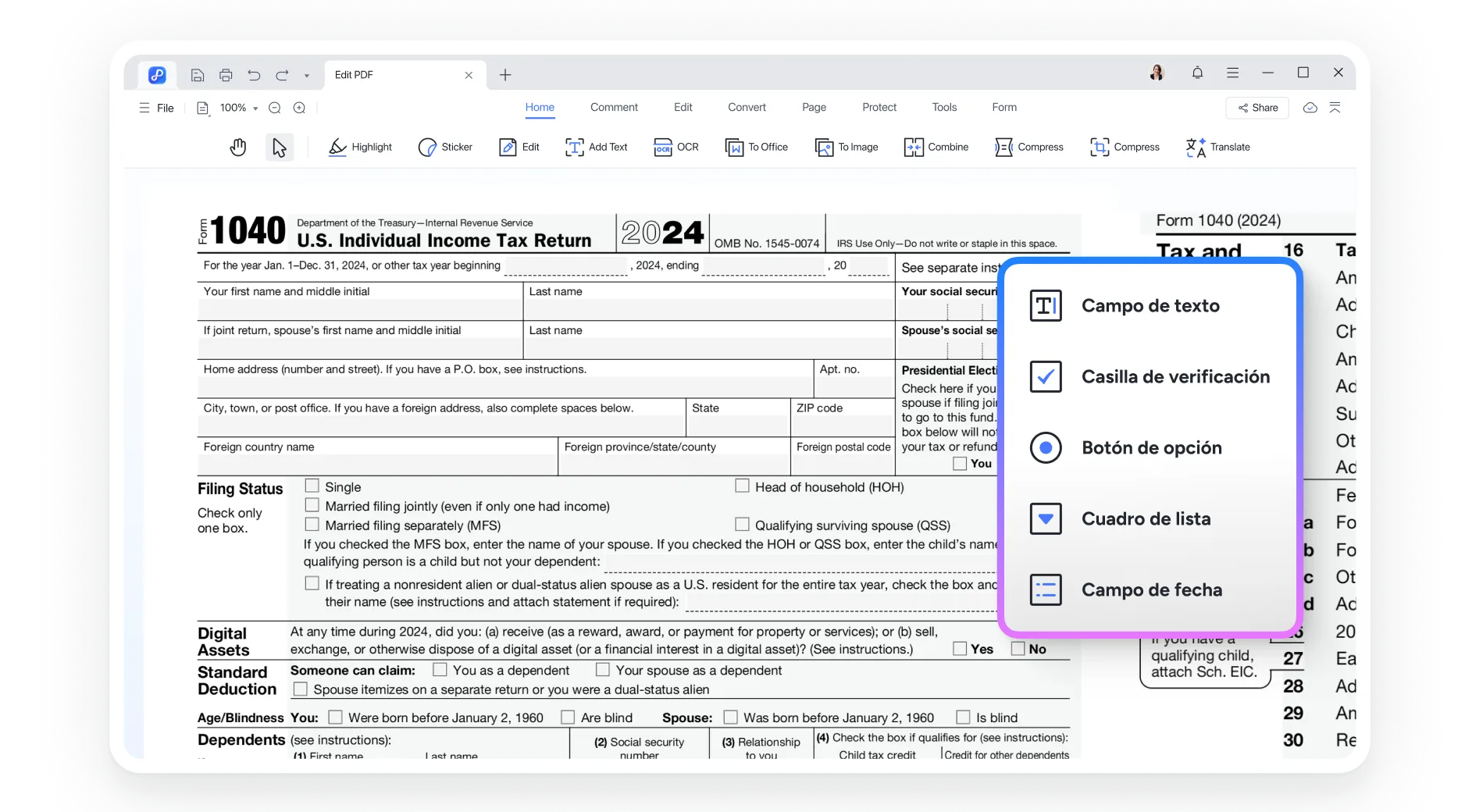Convert the PDF To Image
1465x812 pixels.
coord(847,147)
